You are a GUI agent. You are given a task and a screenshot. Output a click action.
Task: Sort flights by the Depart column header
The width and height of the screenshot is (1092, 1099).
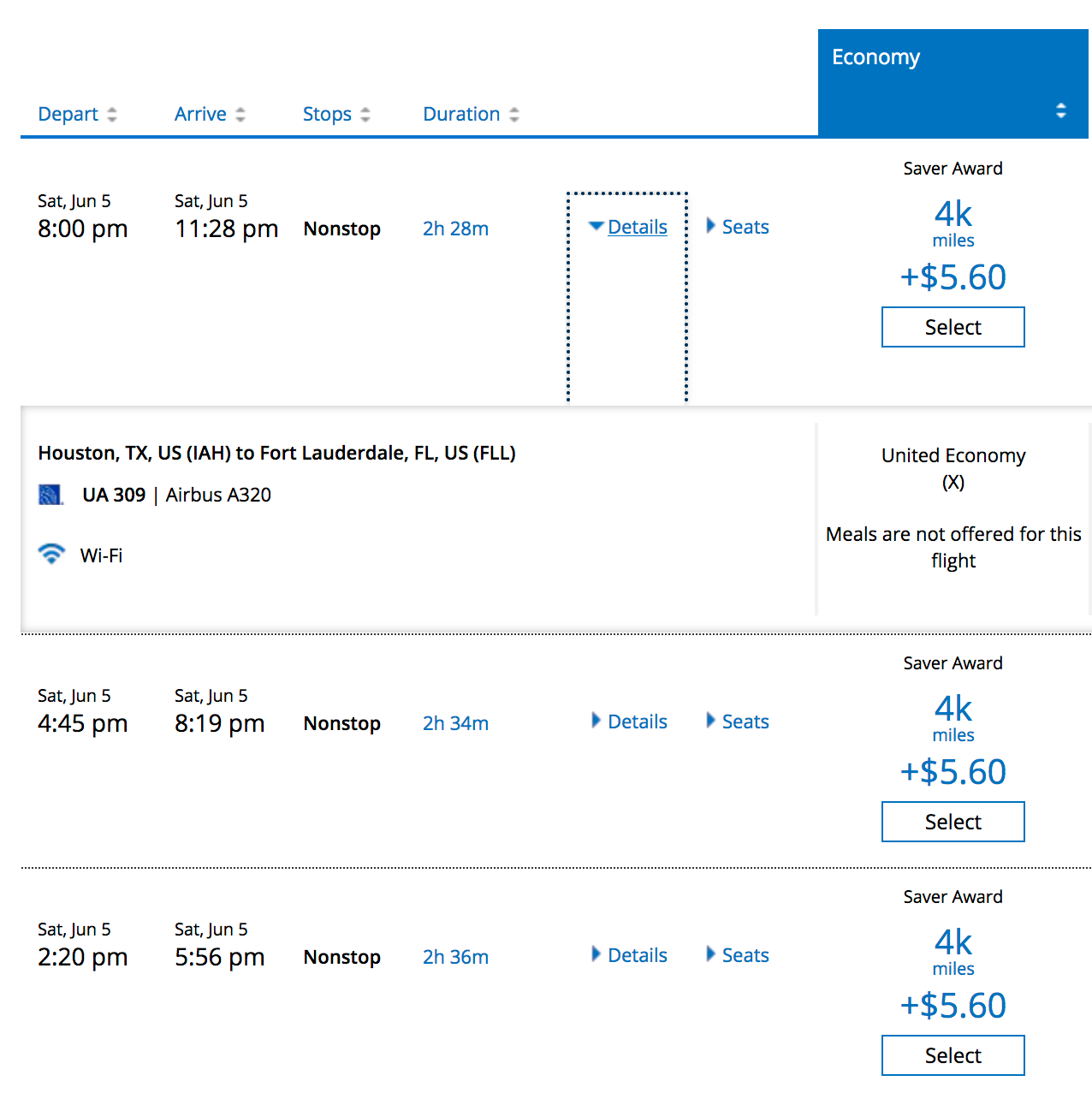(68, 115)
